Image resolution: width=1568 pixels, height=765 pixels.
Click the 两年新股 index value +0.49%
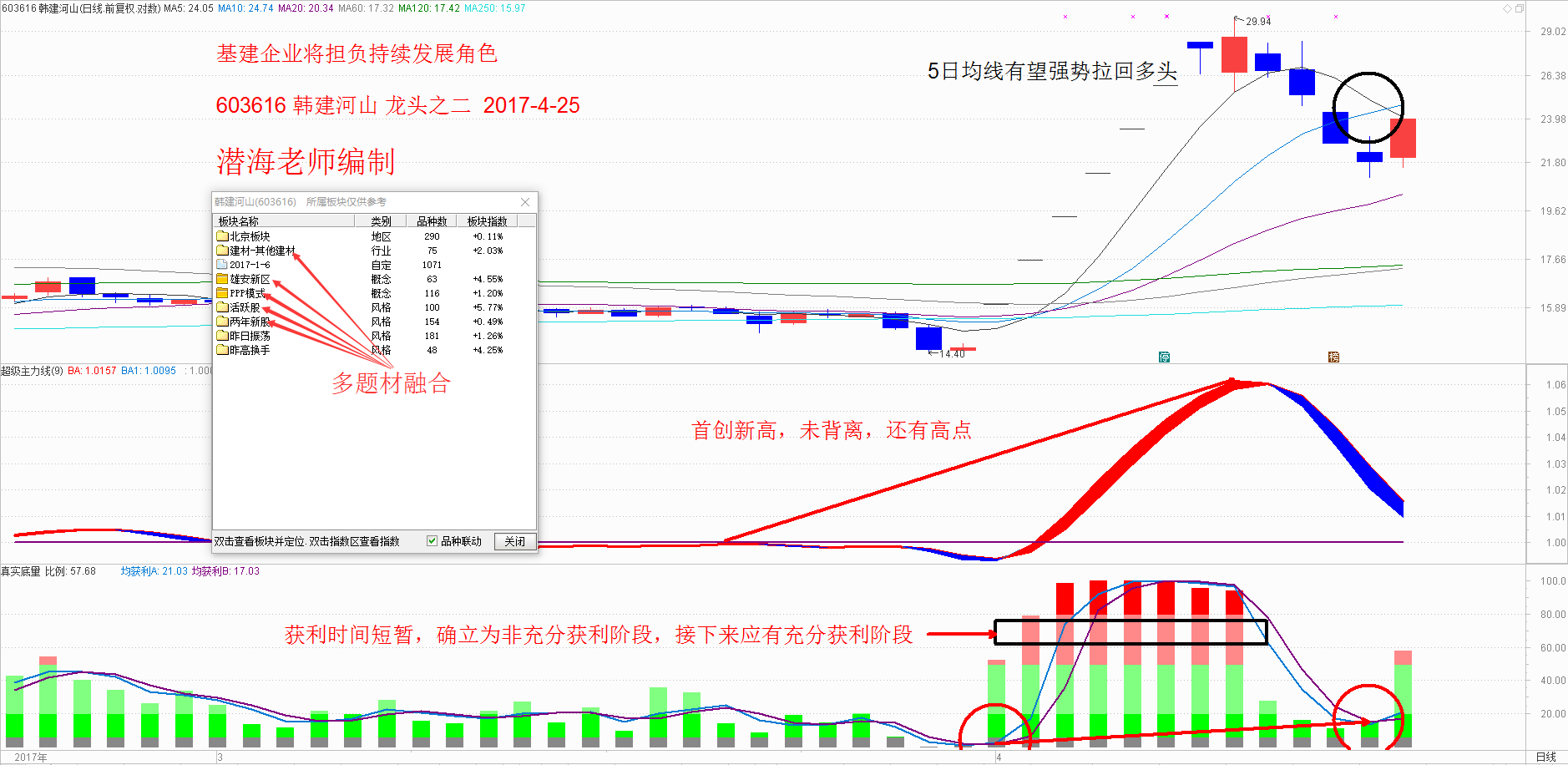(x=488, y=322)
